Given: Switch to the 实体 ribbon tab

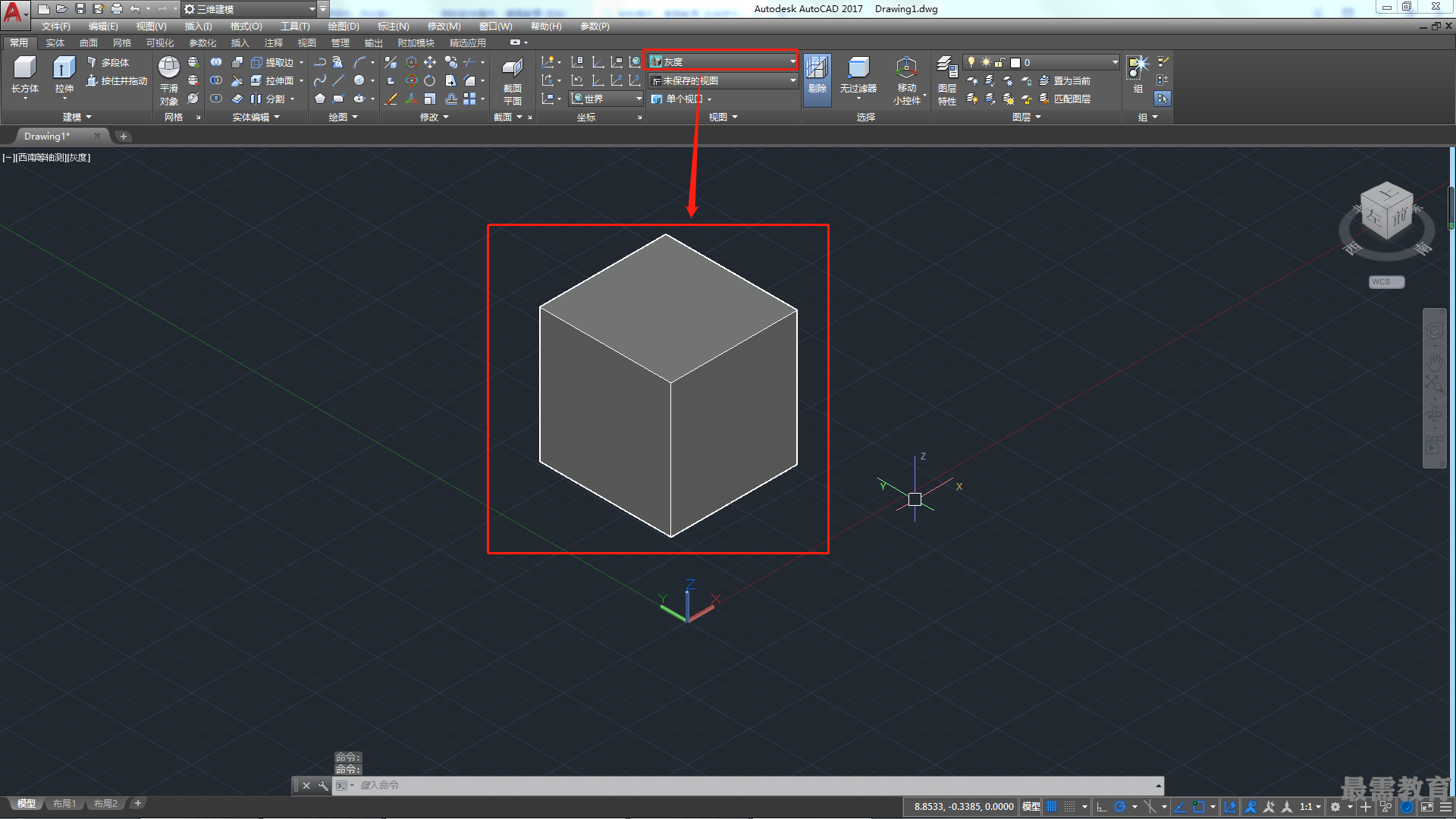Looking at the screenshot, I should 55,43.
